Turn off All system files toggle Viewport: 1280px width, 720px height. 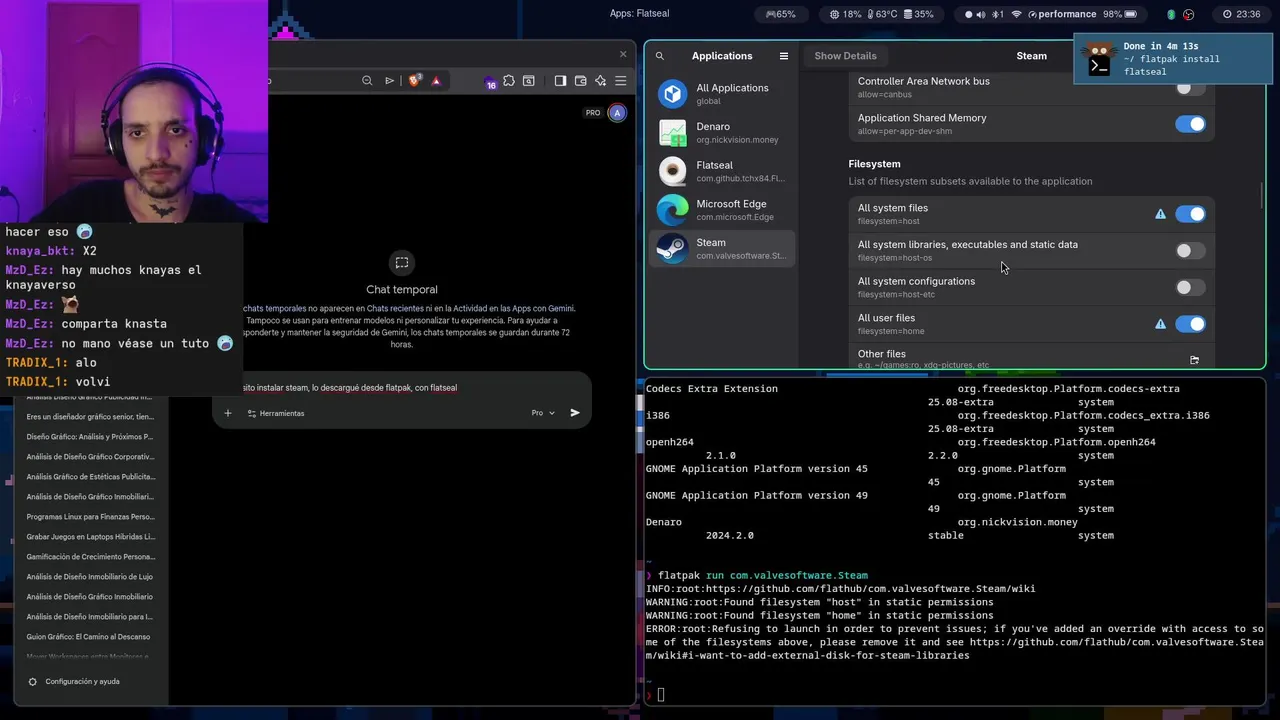coord(1190,214)
